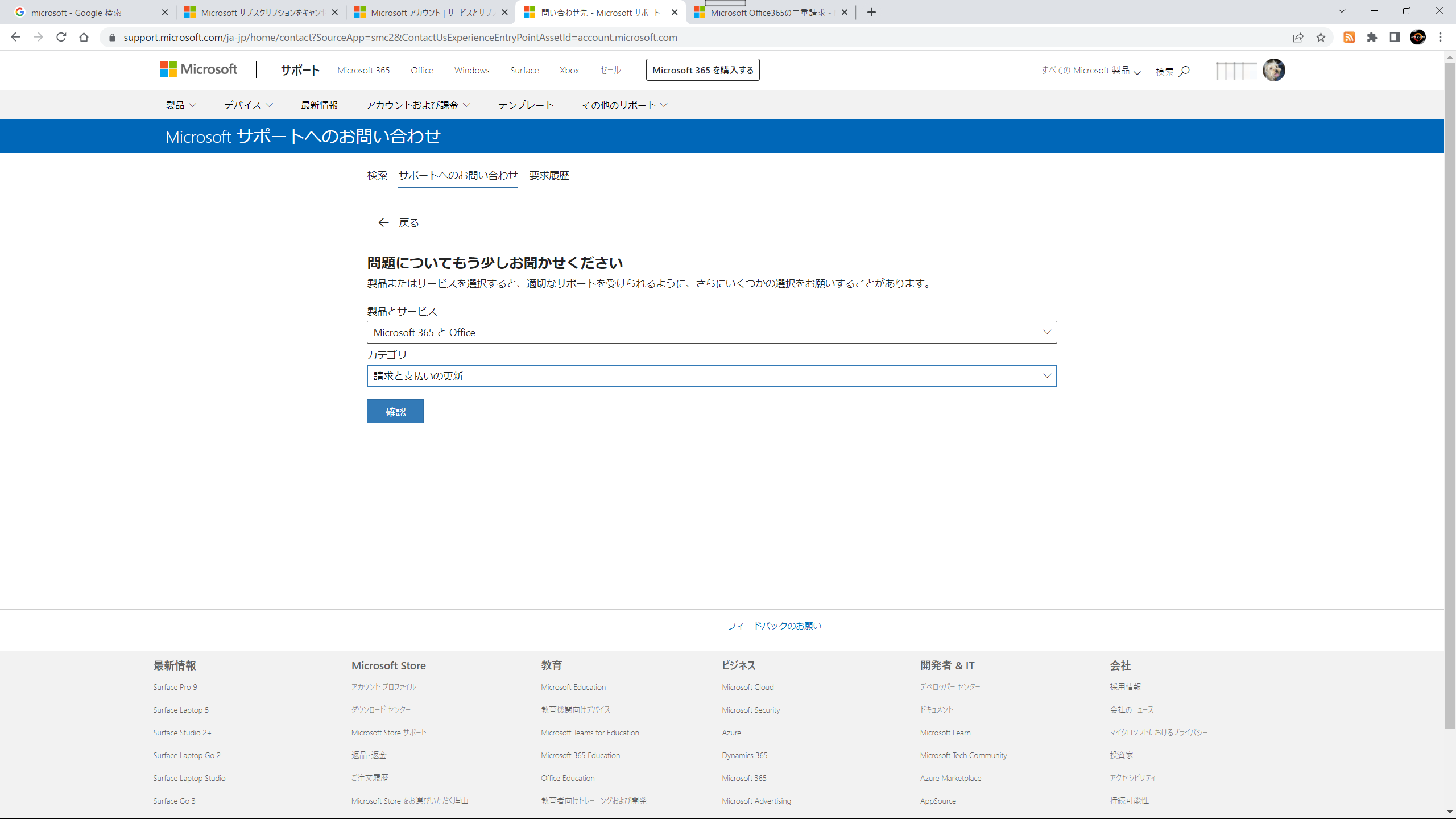Open the Azure Marketplace footer link
The image size is (1456, 819).
(950, 778)
